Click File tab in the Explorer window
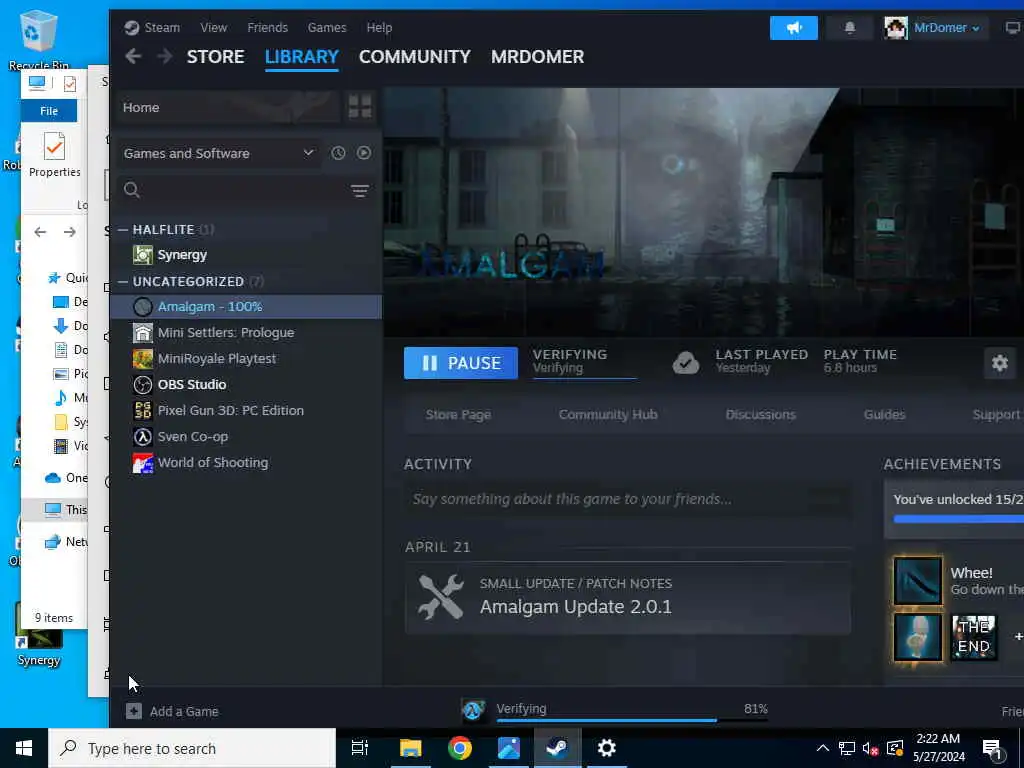This screenshot has height=768, width=1024. pos(49,111)
